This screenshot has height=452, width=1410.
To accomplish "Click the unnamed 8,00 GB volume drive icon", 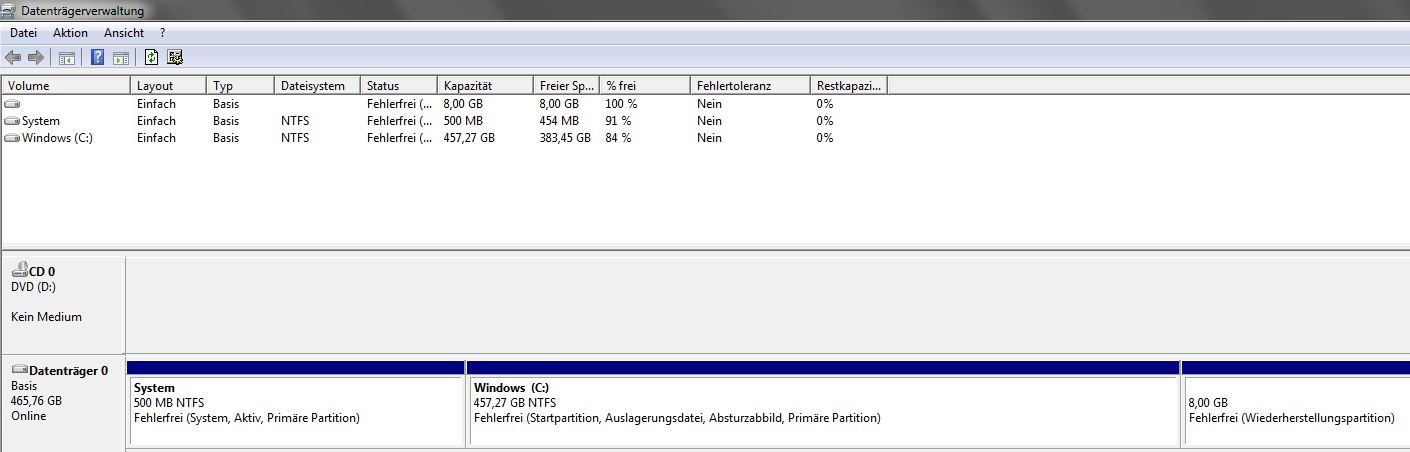I will tap(12, 104).
